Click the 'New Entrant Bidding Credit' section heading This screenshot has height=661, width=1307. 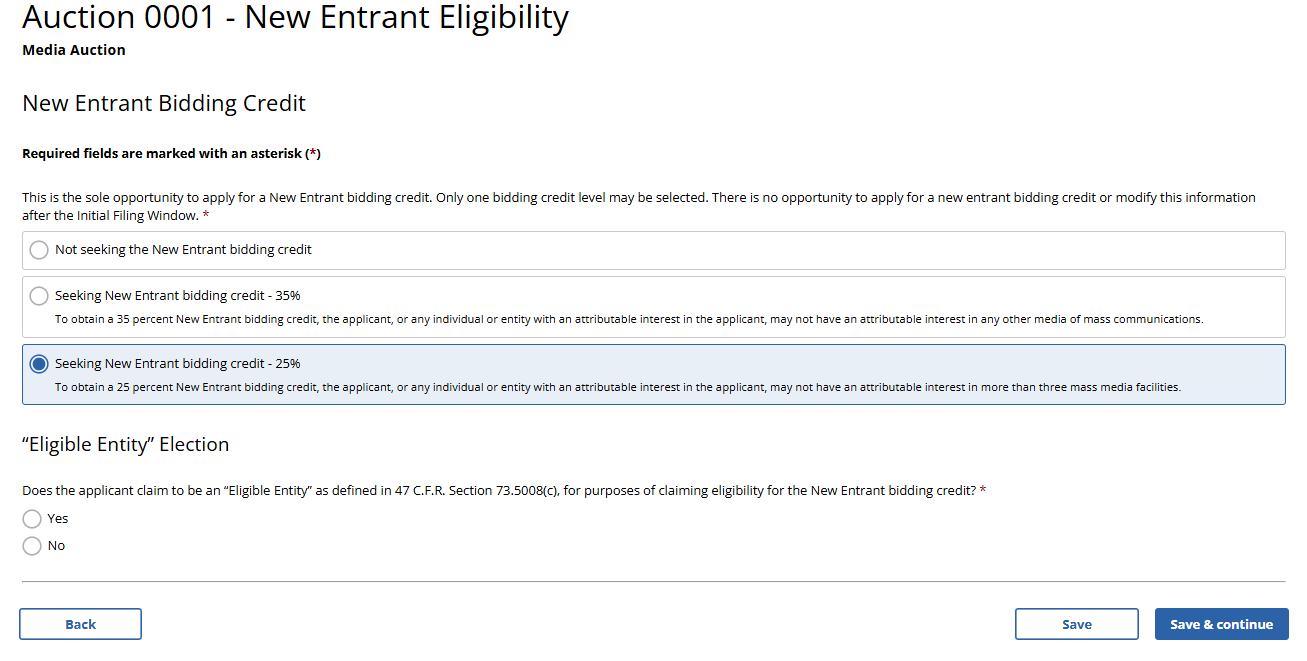tap(164, 104)
